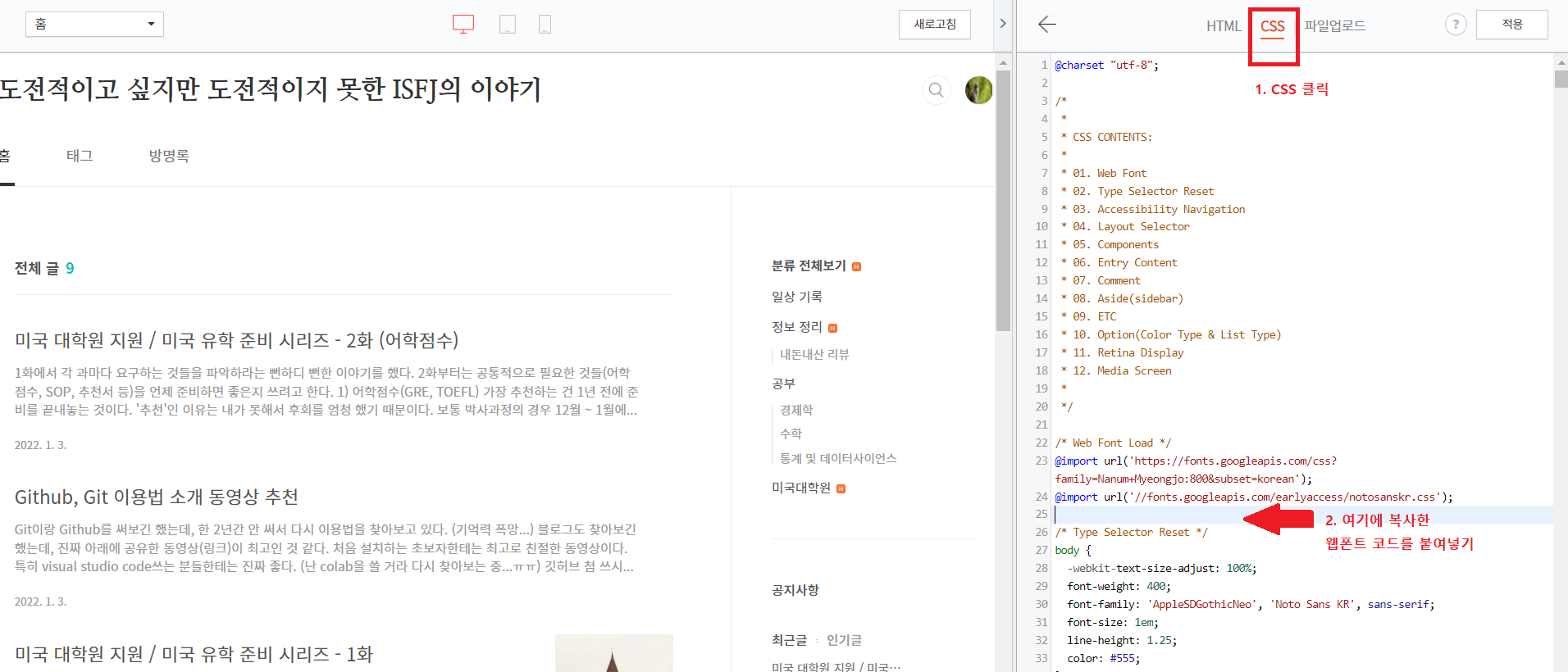Click the CSS editor scrollbar thumb
The image size is (1568, 672).
1561,79
